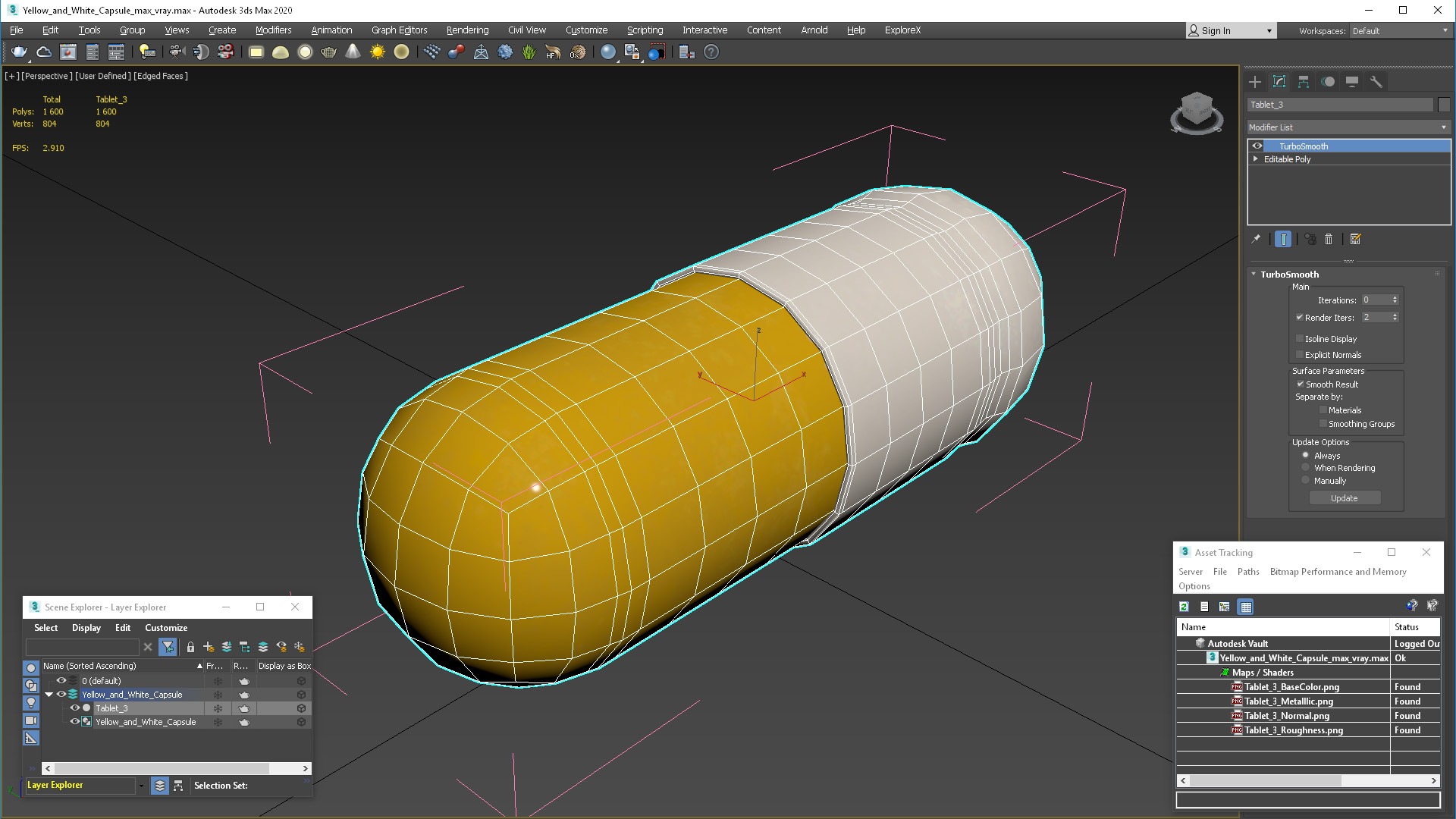
Task: Expand the Modifier List dropdown
Action: pyautogui.click(x=1445, y=127)
